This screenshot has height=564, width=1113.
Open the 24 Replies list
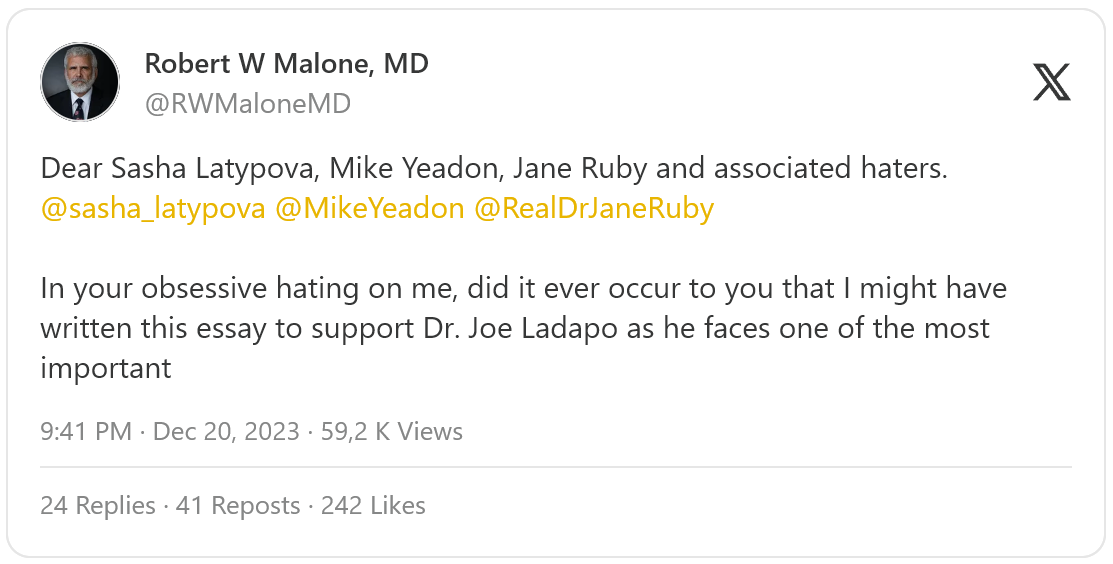(x=98, y=506)
